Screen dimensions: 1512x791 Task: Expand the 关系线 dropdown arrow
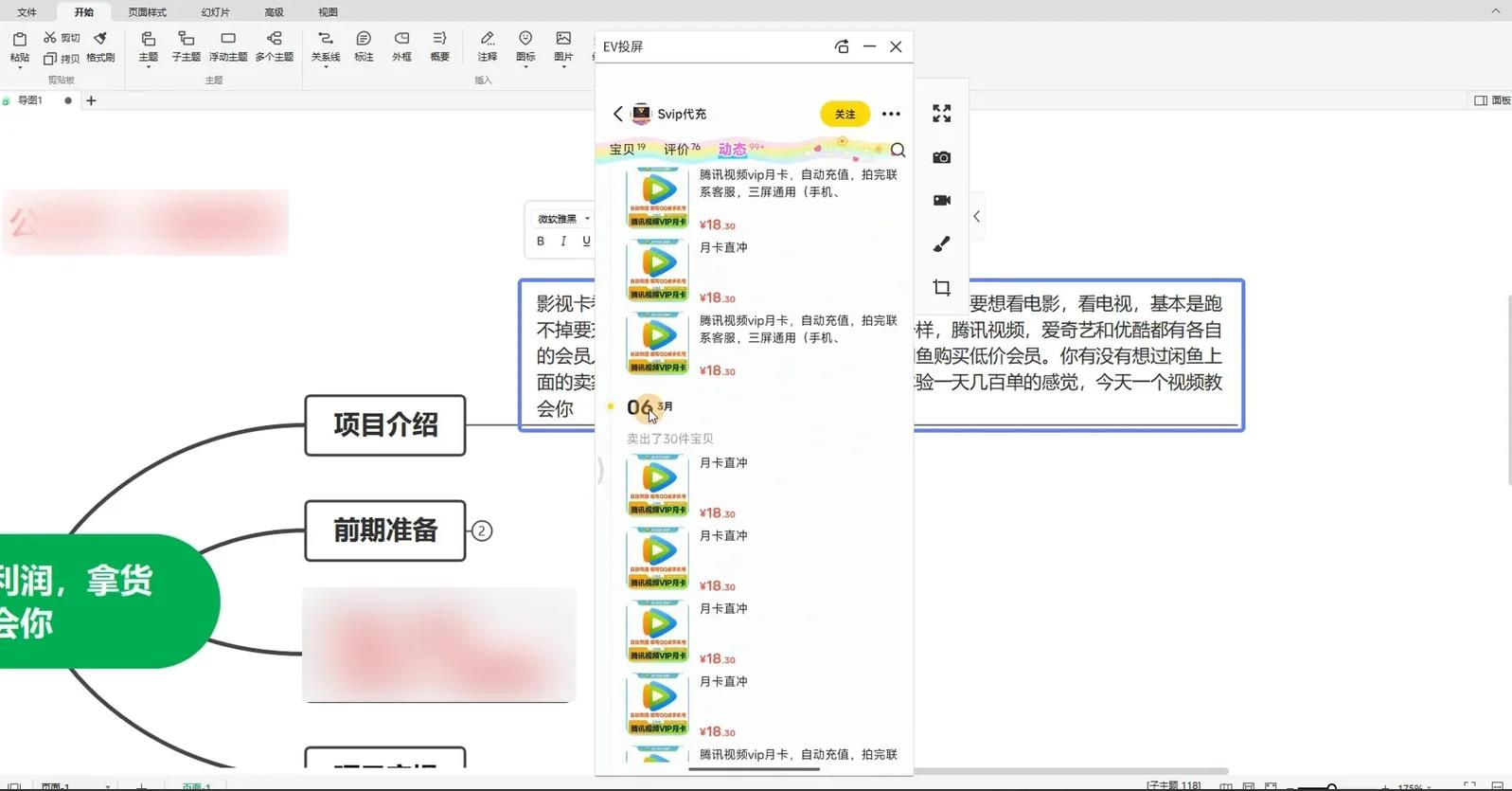pyautogui.click(x=326, y=68)
